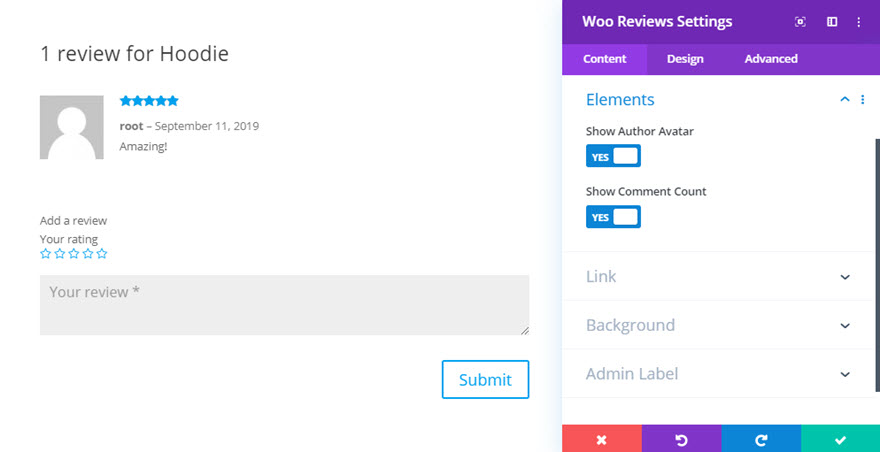
Task: Switch to the Advanced tab
Action: tap(771, 59)
